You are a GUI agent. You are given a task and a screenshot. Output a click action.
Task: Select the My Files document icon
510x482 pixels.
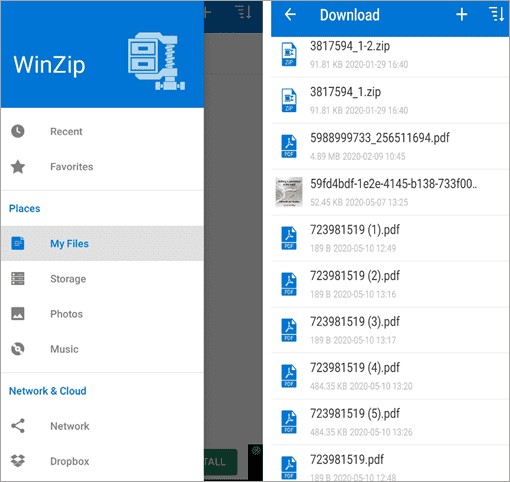click(x=18, y=243)
